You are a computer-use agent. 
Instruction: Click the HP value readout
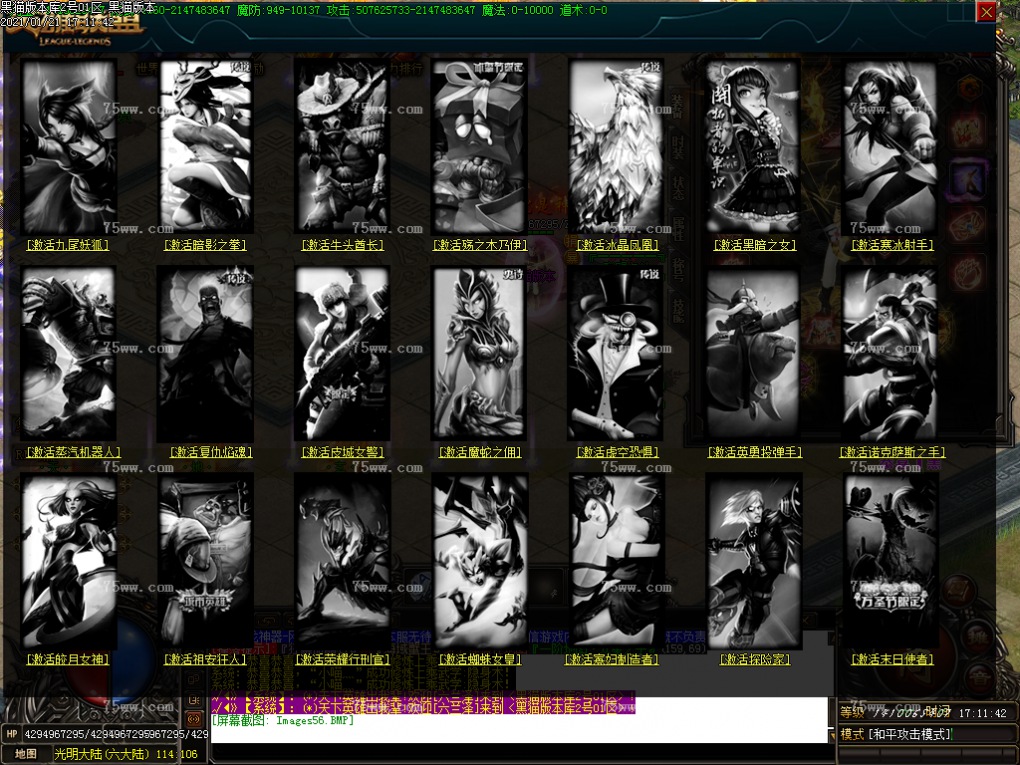click(x=116, y=734)
